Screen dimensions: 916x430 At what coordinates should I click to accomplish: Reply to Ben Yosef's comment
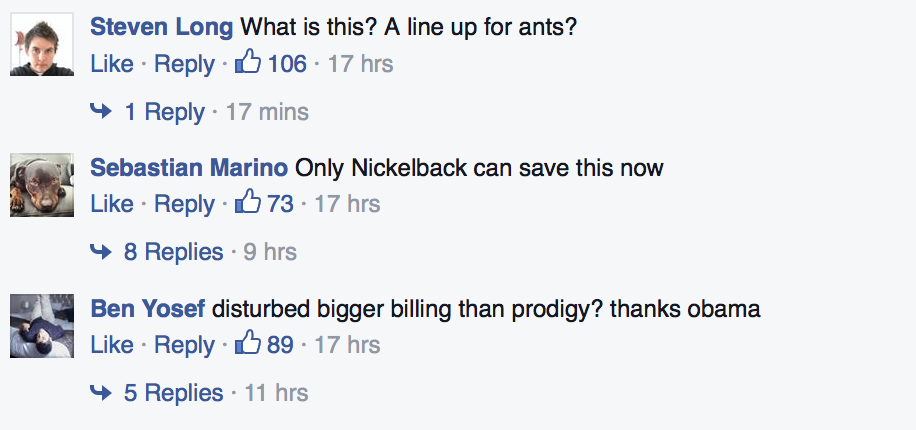(185, 345)
